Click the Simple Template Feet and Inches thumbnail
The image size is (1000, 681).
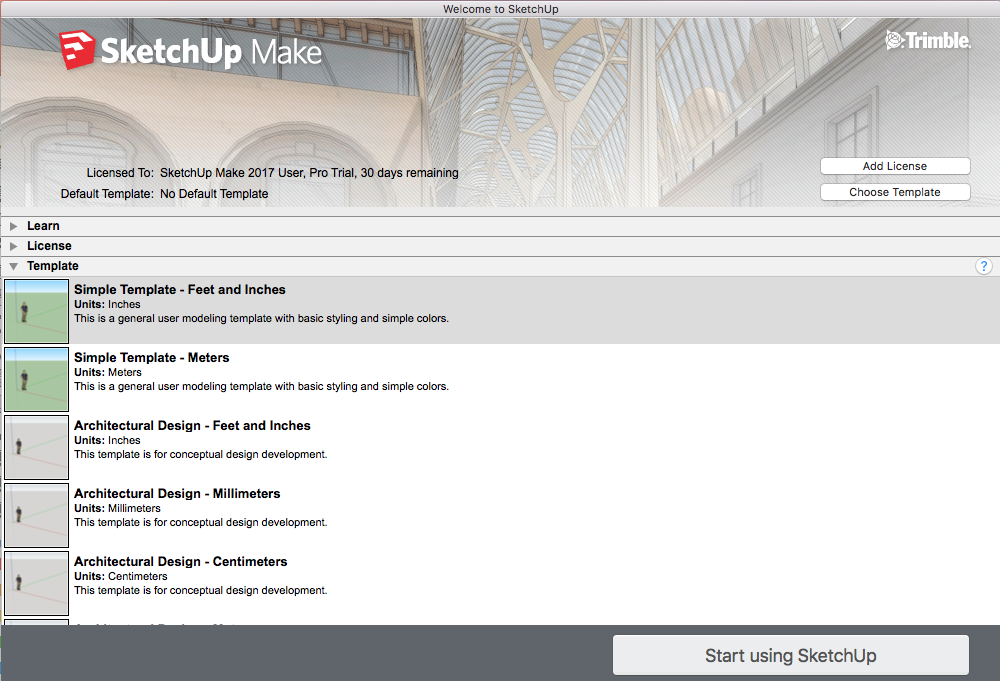[x=36, y=311]
